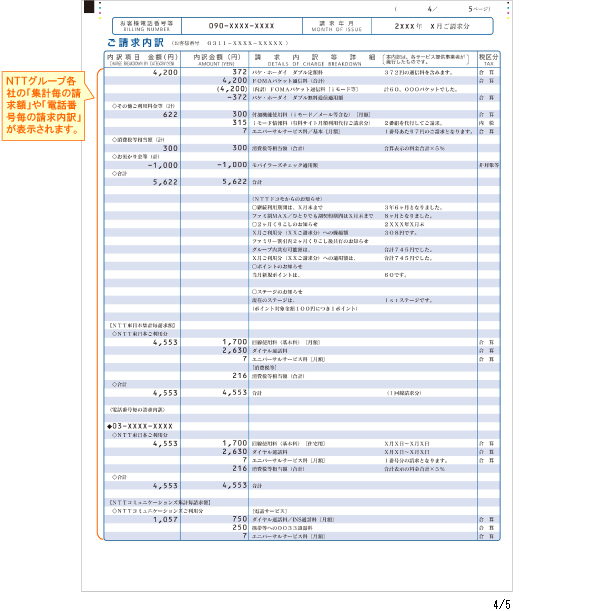
Task: Click "60です。" points value
Action: 396,275
